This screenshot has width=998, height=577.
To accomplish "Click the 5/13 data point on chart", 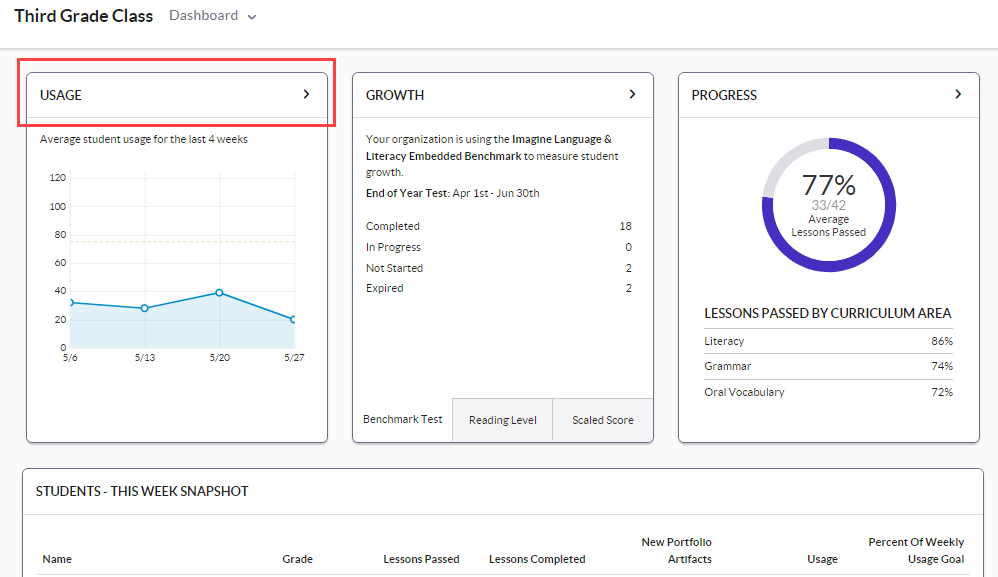I will tap(144, 308).
